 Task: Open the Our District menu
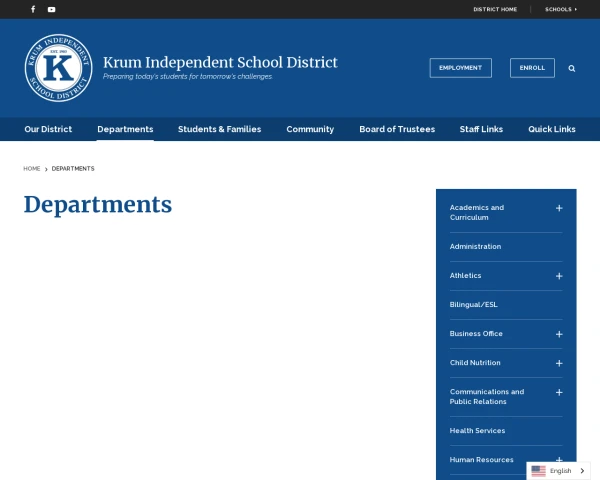point(48,129)
